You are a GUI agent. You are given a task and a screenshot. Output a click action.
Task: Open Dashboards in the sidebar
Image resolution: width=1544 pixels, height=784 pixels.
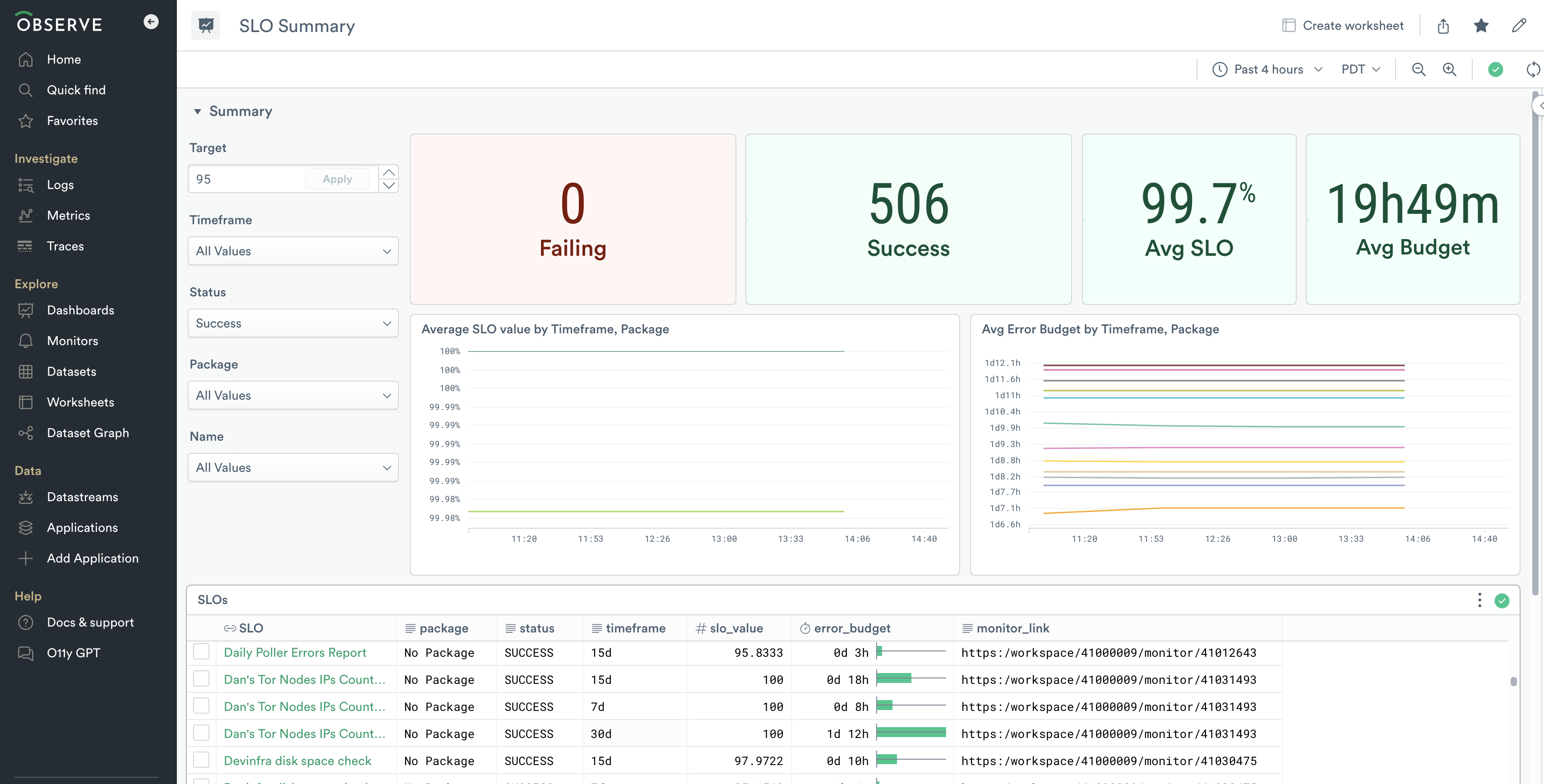pos(80,310)
